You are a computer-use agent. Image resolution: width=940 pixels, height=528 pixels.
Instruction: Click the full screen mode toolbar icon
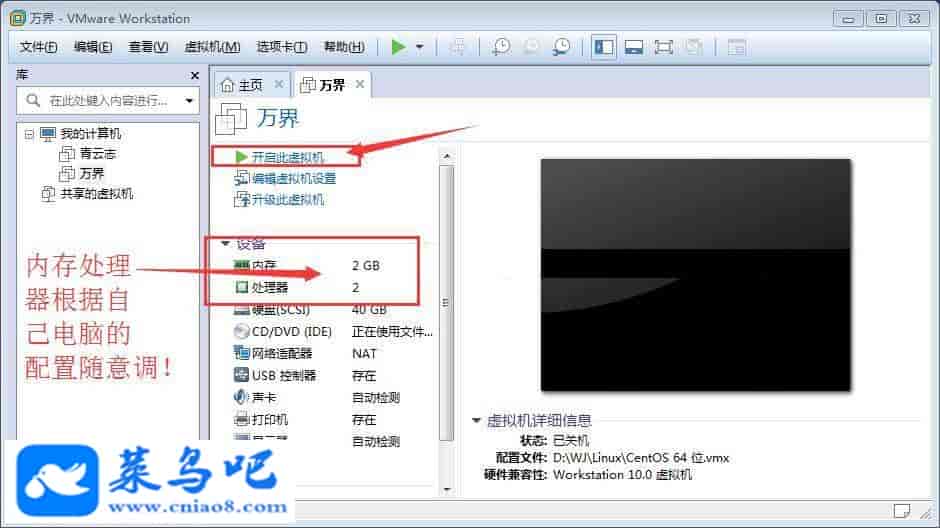(x=663, y=47)
